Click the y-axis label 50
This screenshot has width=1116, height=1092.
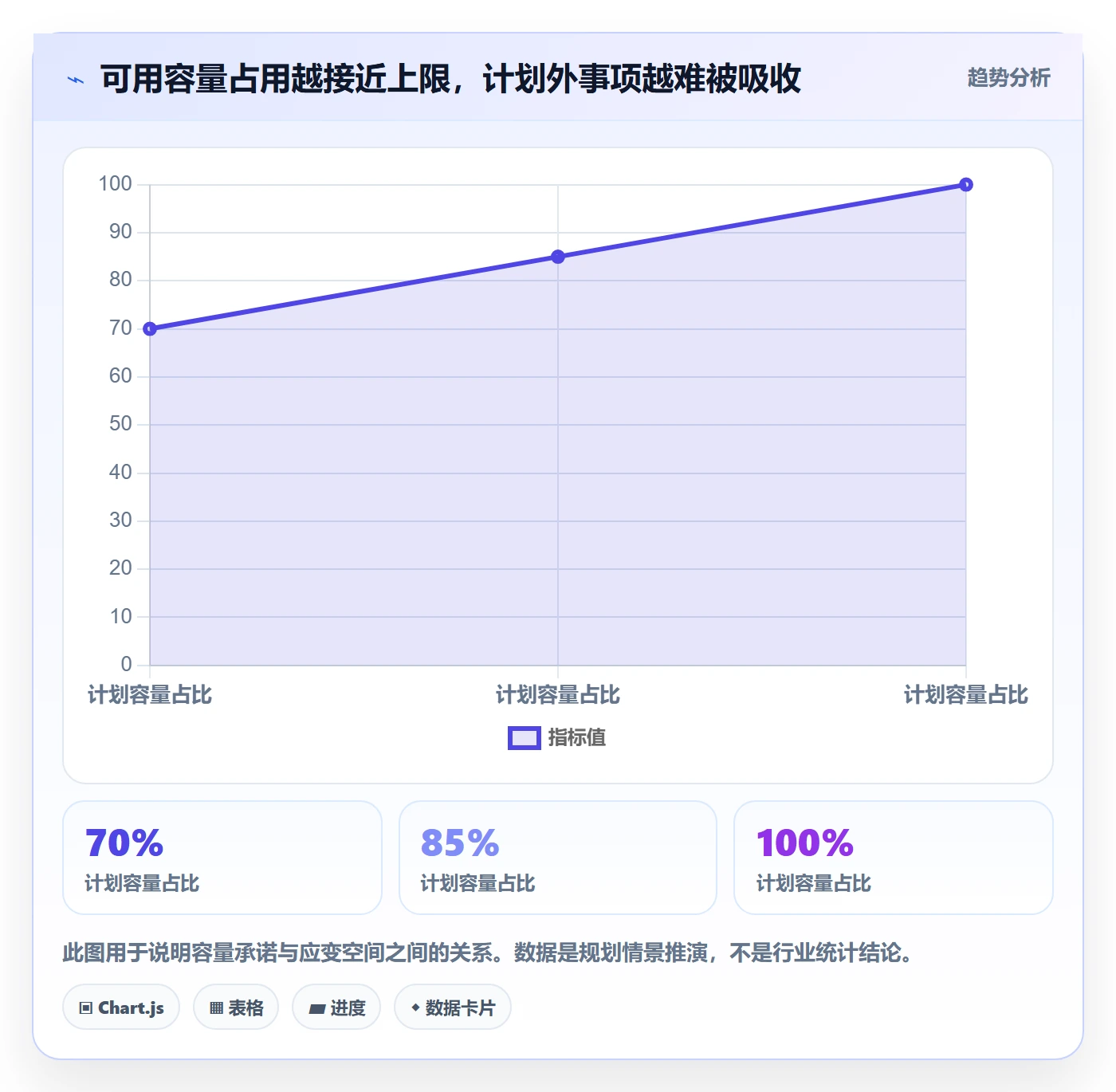[120, 424]
